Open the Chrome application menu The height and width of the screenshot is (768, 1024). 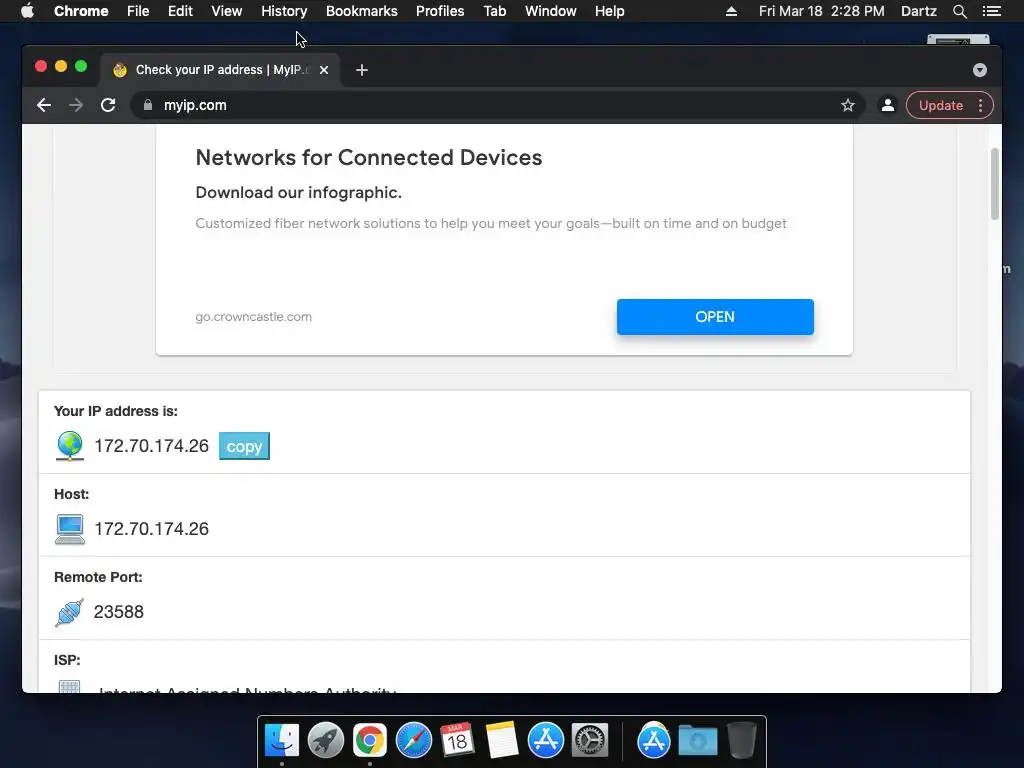81,11
